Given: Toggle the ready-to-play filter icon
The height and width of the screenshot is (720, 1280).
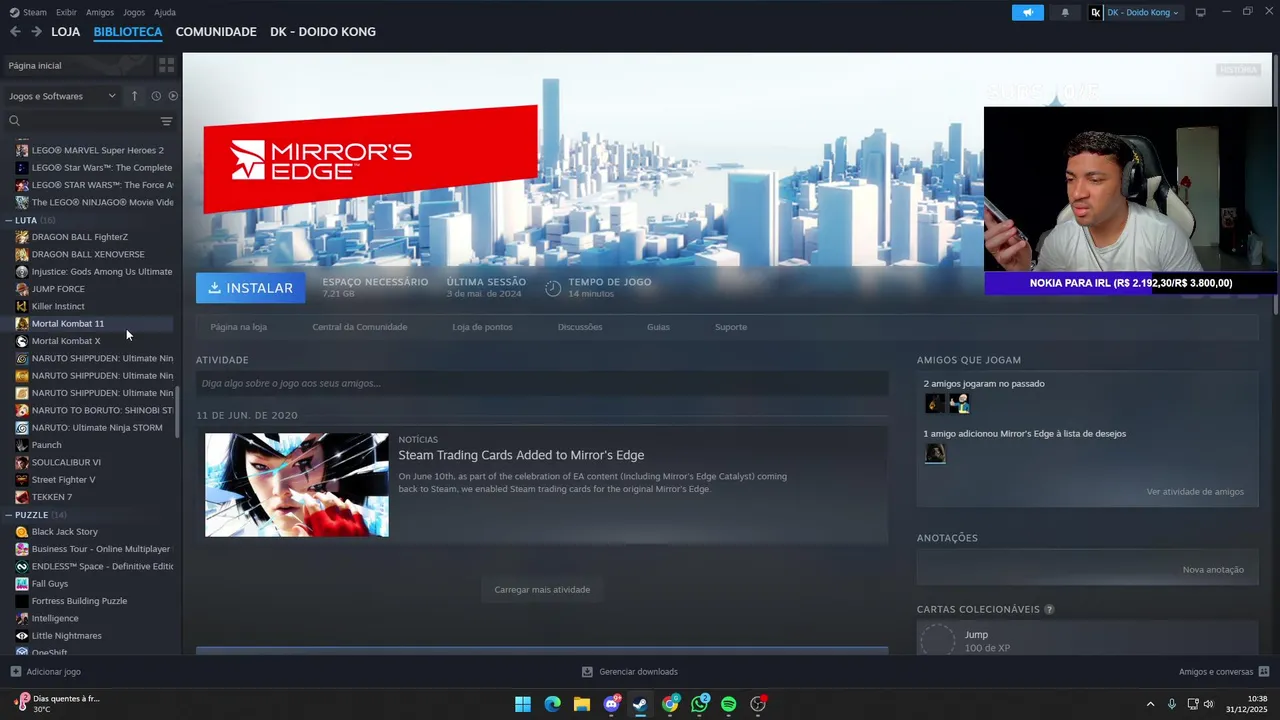Looking at the screenshot, I should pyautogui.click(x=173, y=96).
